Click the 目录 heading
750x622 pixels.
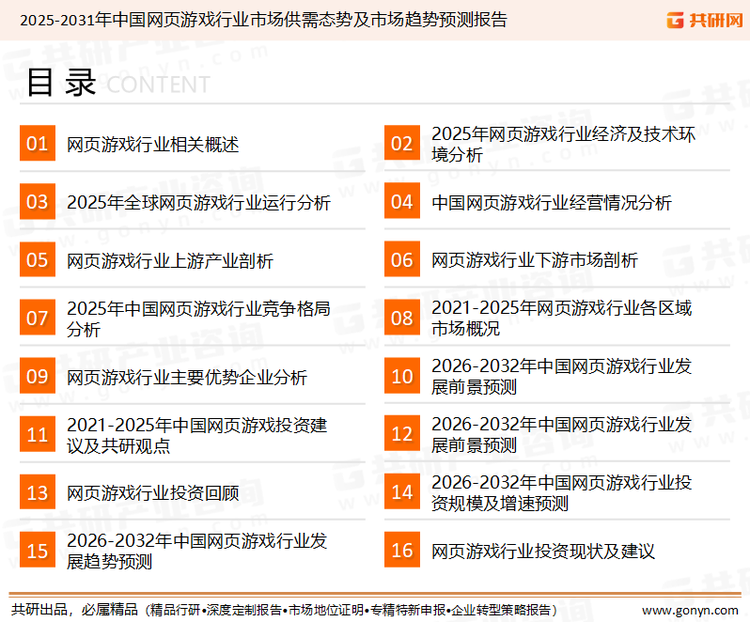pyautogui.click(x=61, y=83)
